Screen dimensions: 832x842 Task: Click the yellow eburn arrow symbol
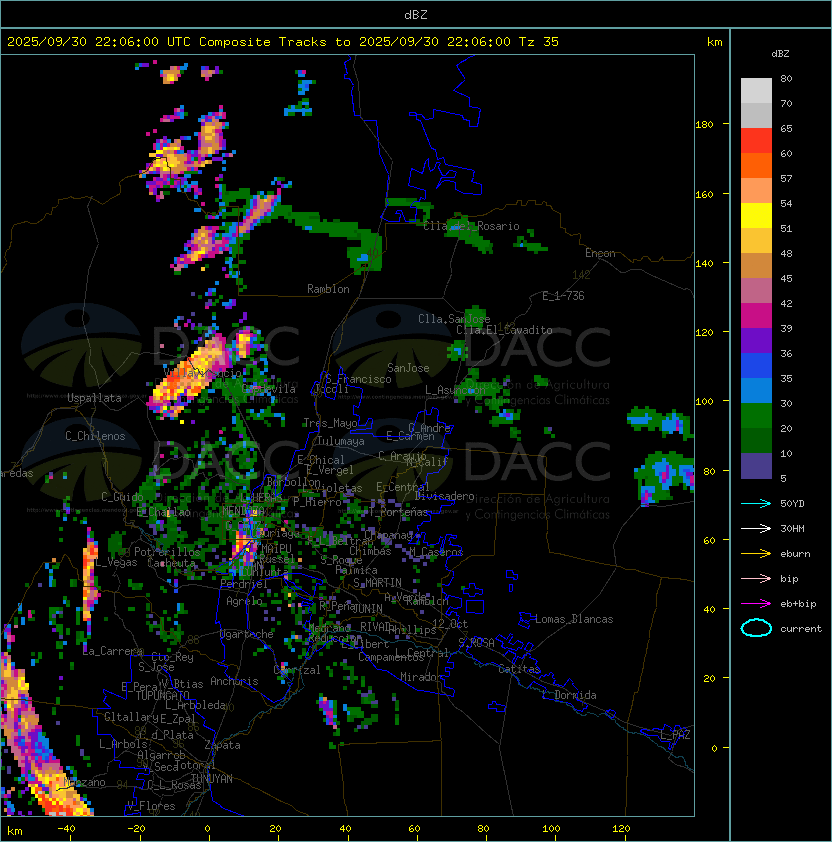tap(756, 553)
